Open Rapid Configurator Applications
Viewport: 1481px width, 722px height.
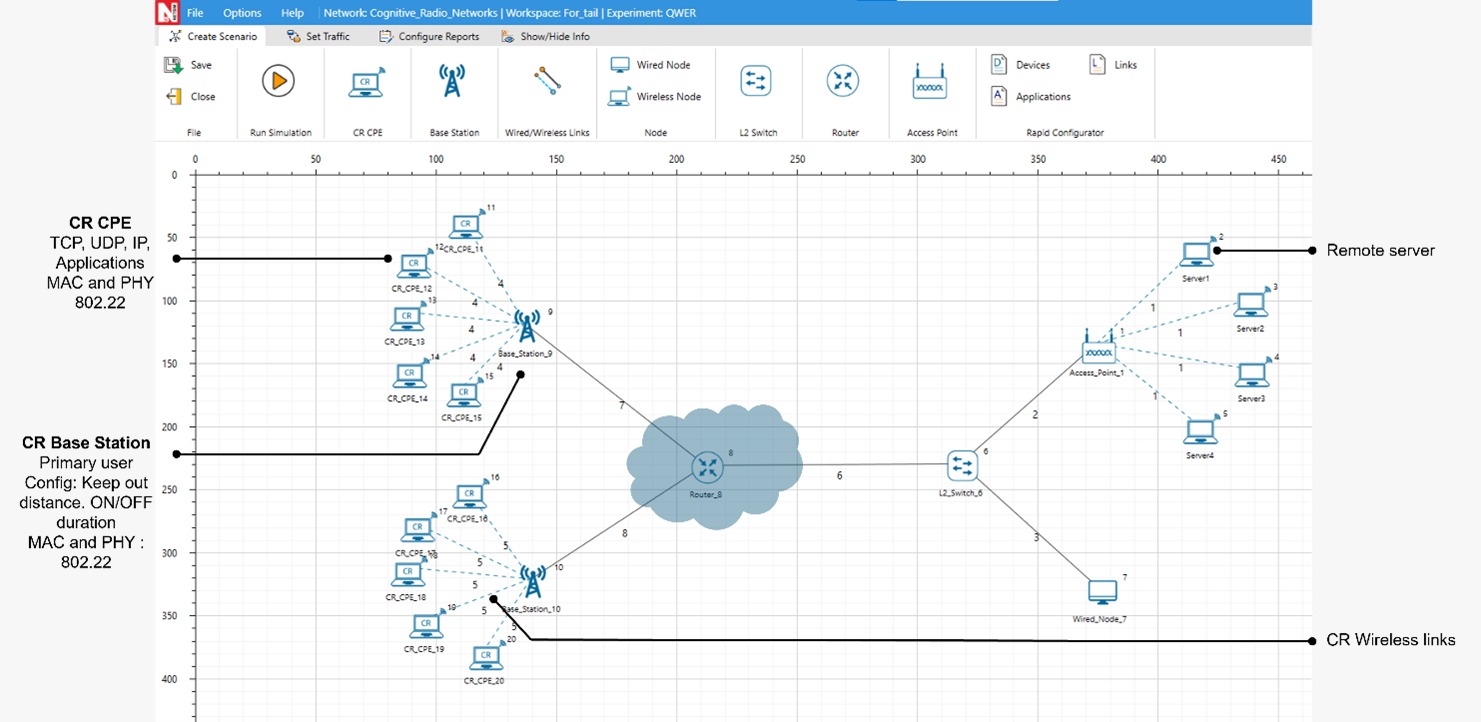[1031, 97]
